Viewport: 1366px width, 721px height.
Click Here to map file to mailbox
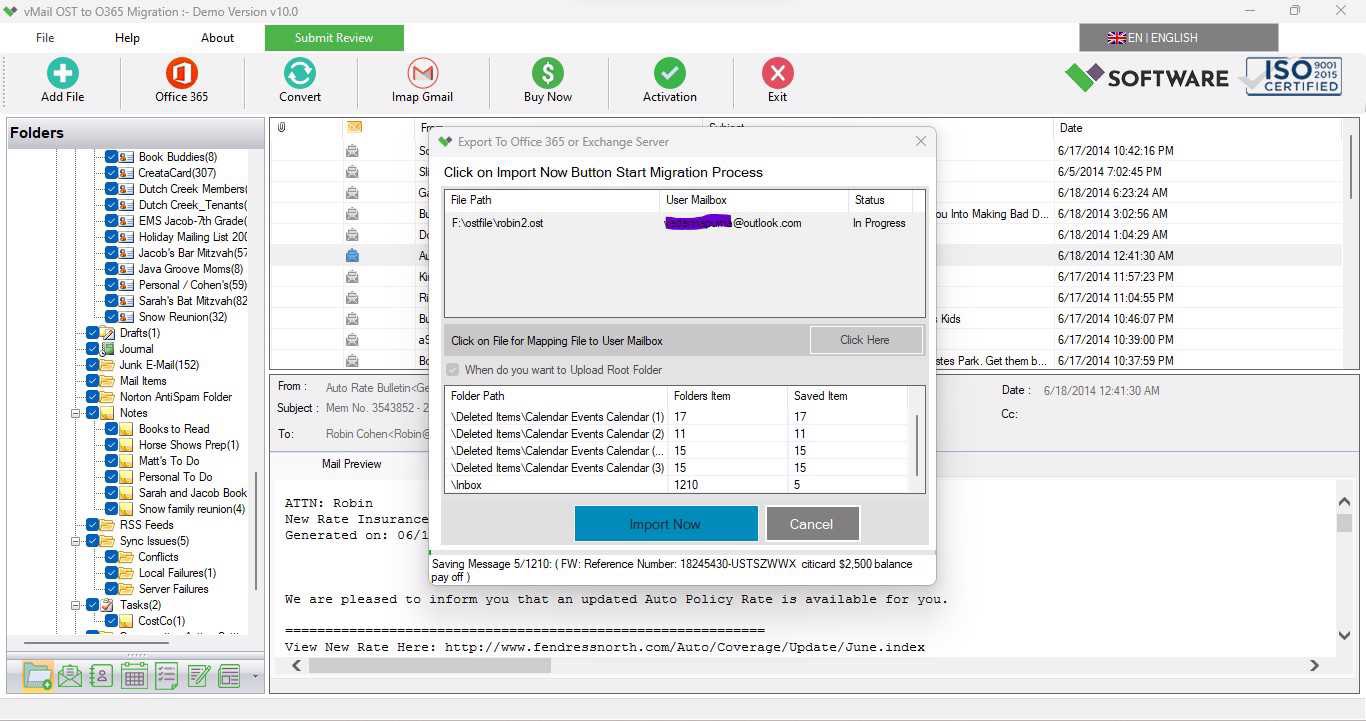coord(864,340)
